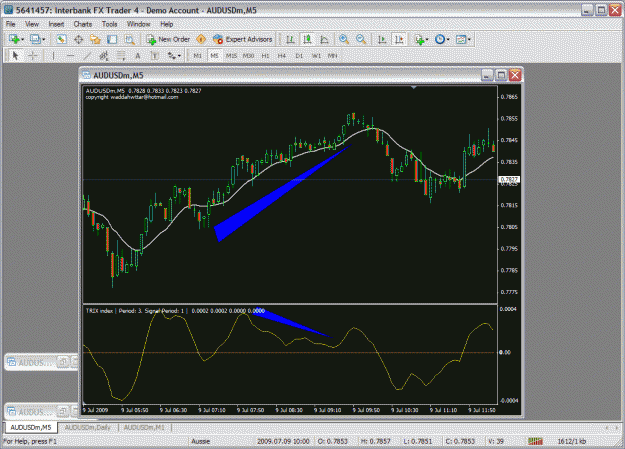Viewport: 625px width, 449px height.
Task: Draw a vertical line tool
Action: 53,56
